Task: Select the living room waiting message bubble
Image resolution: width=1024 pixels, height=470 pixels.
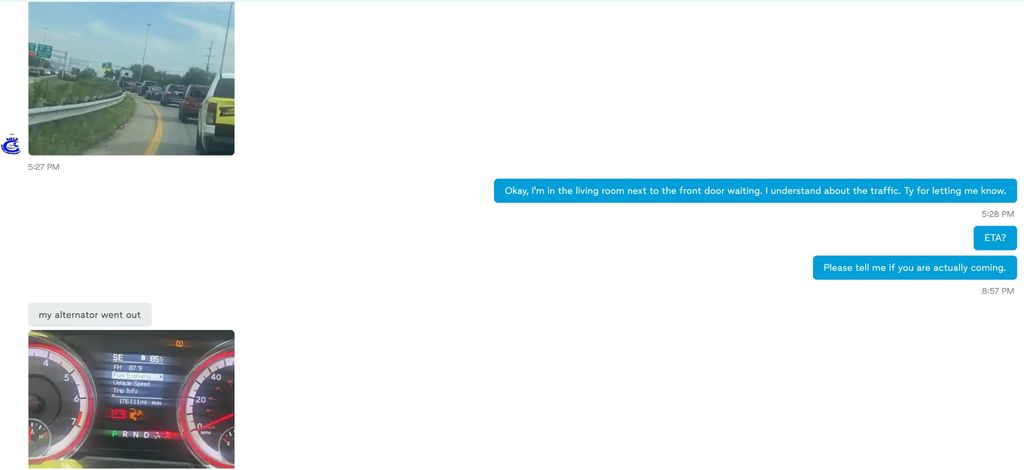Action: point(755,191)
